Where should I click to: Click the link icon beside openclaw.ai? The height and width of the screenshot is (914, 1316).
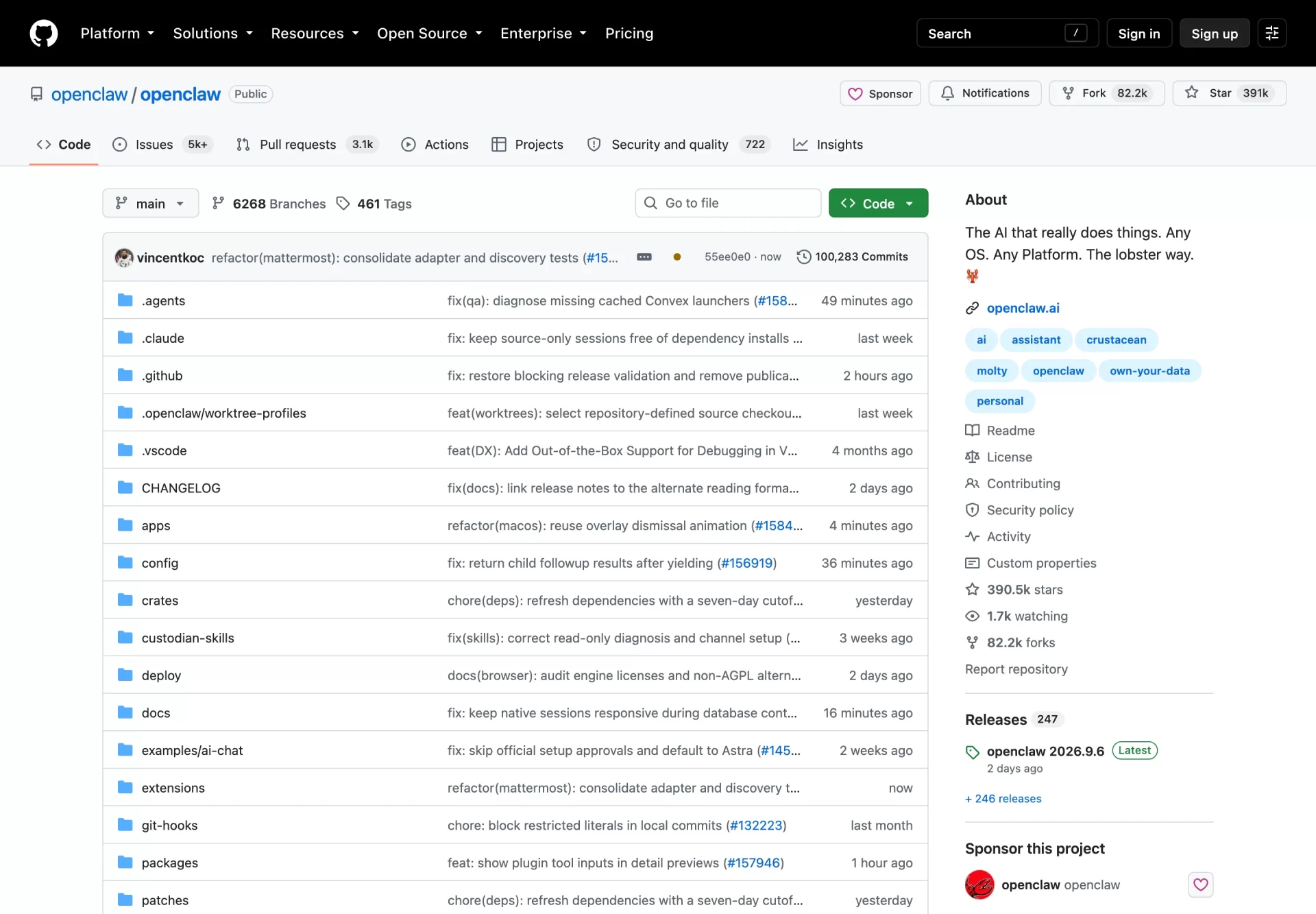click(x=972, y=309)
